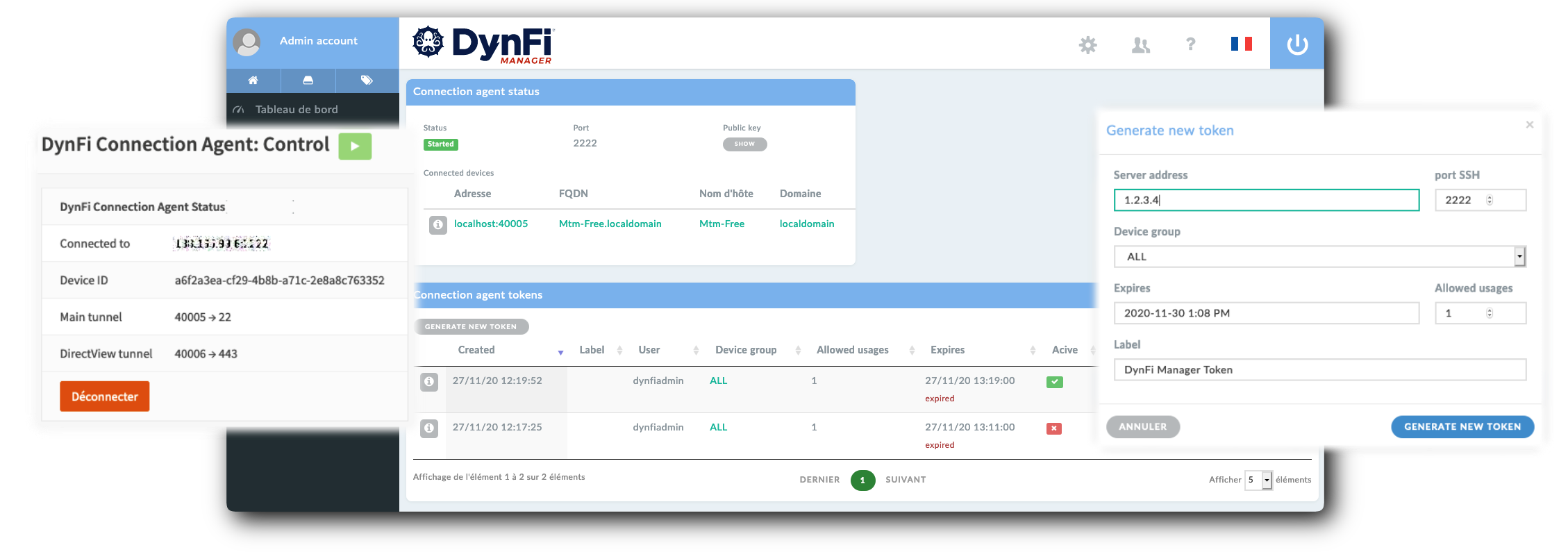Open the settings gear in header
Viewport: 1568px width, 552px height.
1087,44
